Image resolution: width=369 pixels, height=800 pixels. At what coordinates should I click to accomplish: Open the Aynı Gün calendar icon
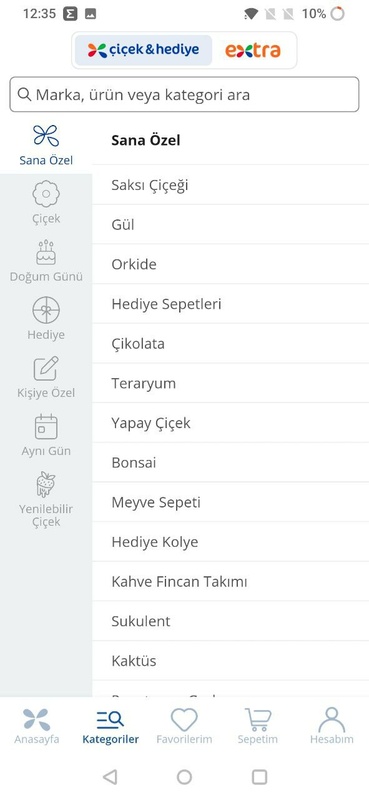(46, 427)
